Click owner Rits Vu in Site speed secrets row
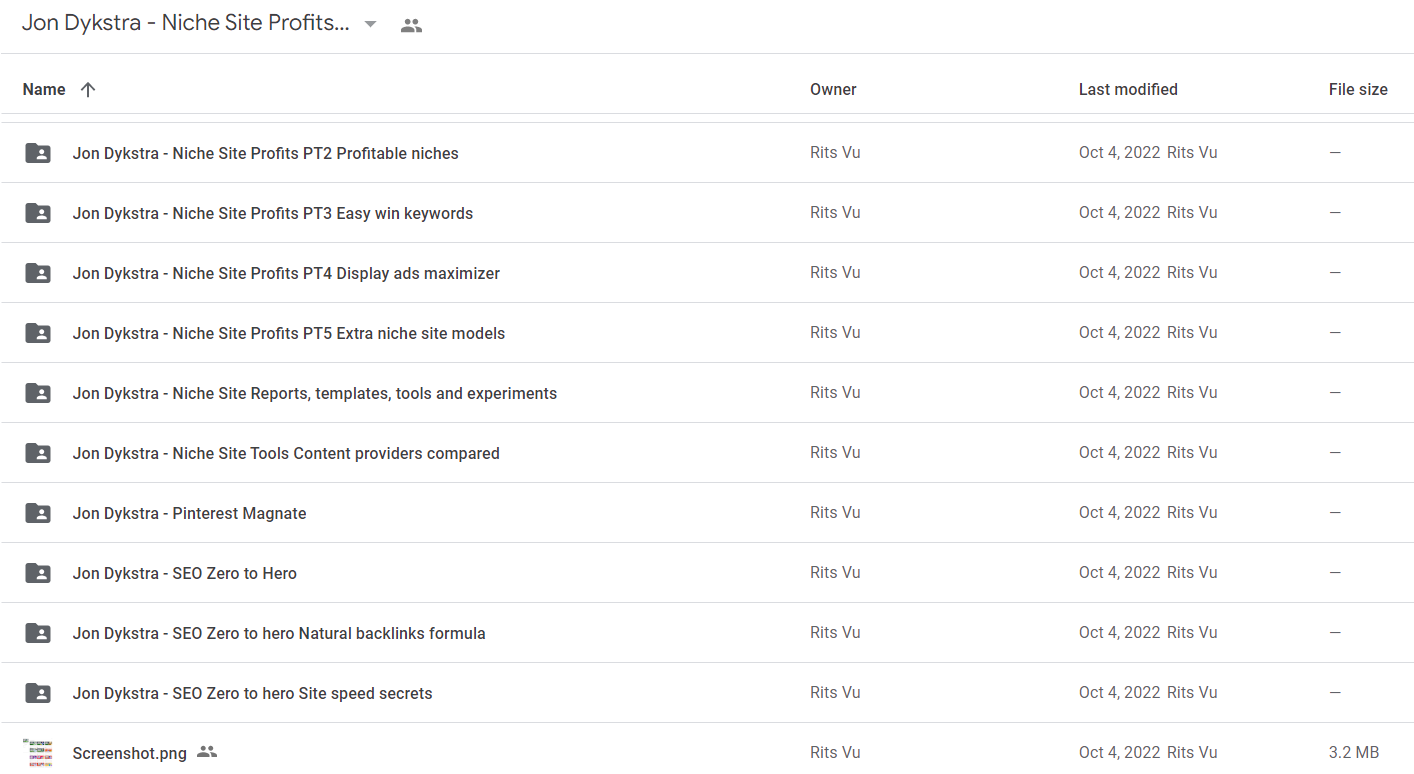1414x774 pixels. coord(835,692)
